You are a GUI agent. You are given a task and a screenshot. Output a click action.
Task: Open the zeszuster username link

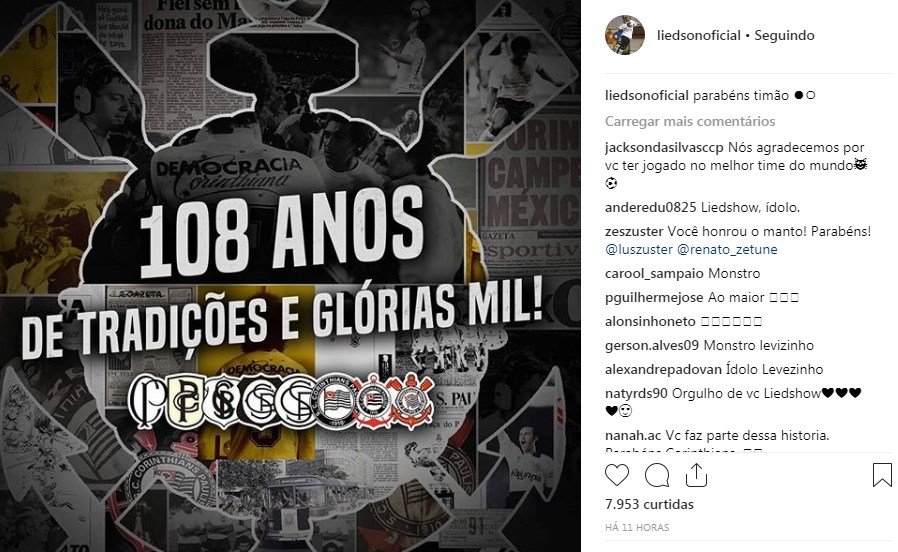634,232
